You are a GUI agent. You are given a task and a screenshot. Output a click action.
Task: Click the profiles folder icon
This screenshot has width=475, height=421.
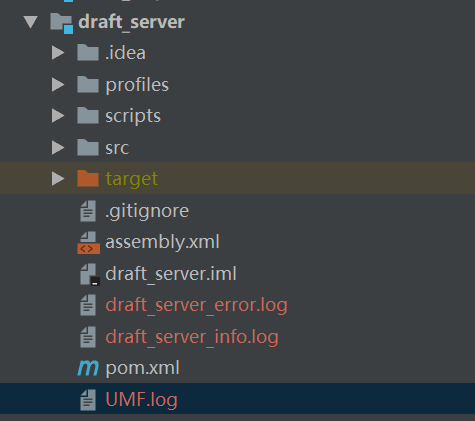(88, 84)
